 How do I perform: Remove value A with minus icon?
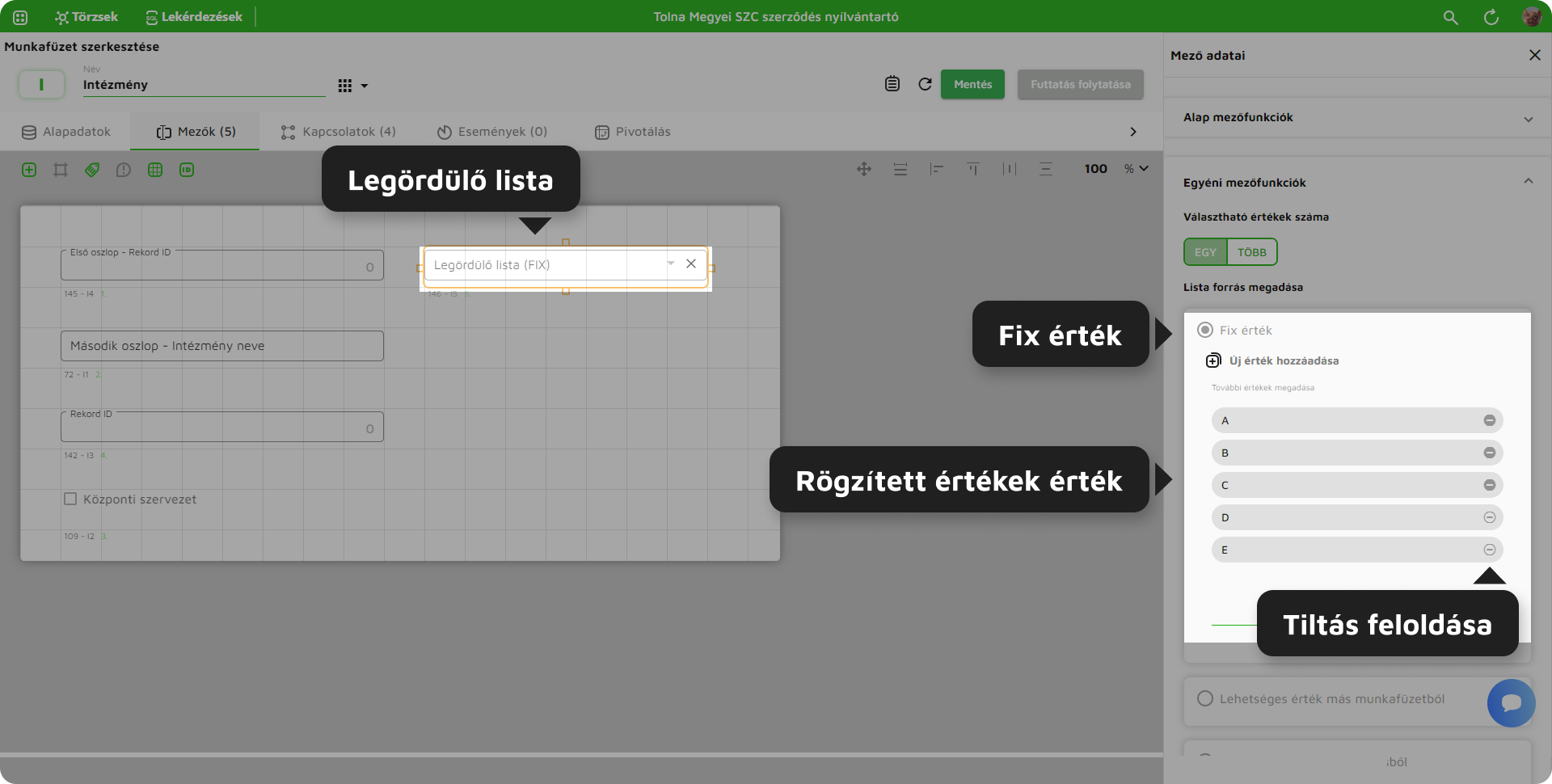[x=1490, y=420]
